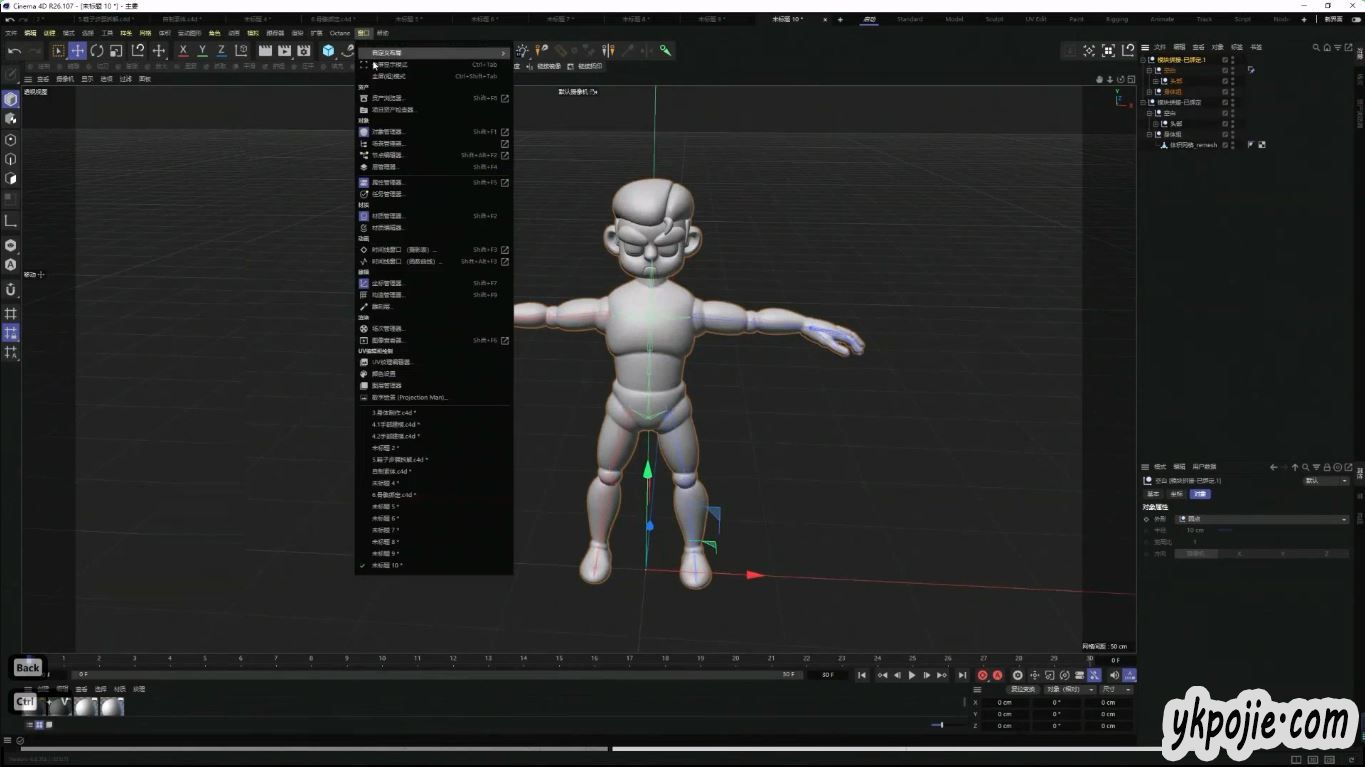Click the Play Forwards button
1365x767 pixels.
pyautogui.click(x=911, y=675)
